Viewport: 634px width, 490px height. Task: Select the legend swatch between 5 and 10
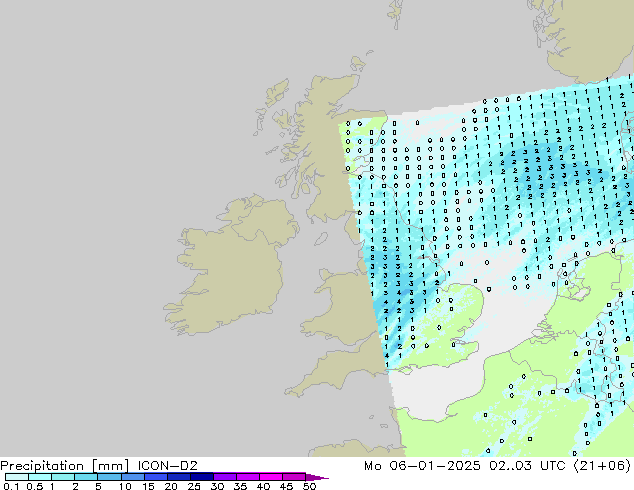(109, 477)
